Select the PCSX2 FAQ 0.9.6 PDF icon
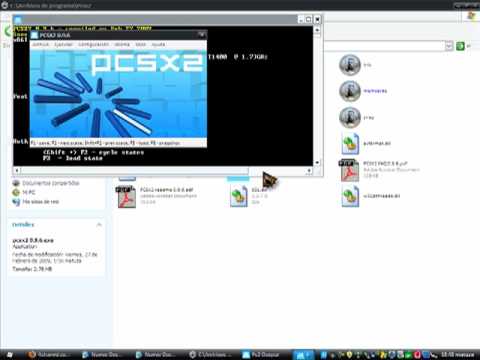The width and height of the screenshot is (480, 360). coord(349,170)
